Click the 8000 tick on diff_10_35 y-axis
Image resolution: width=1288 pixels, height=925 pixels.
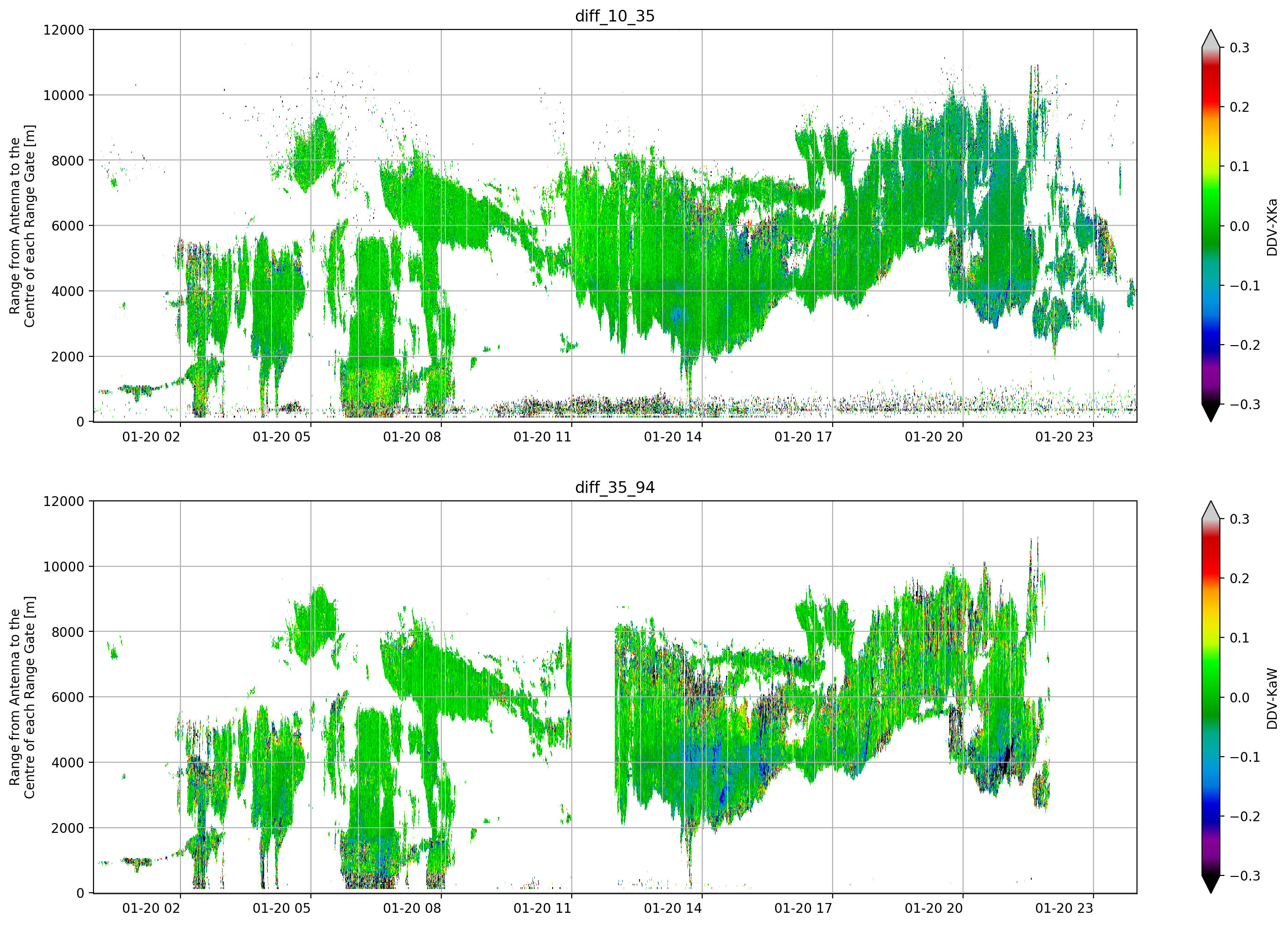[x=68, y=161]
